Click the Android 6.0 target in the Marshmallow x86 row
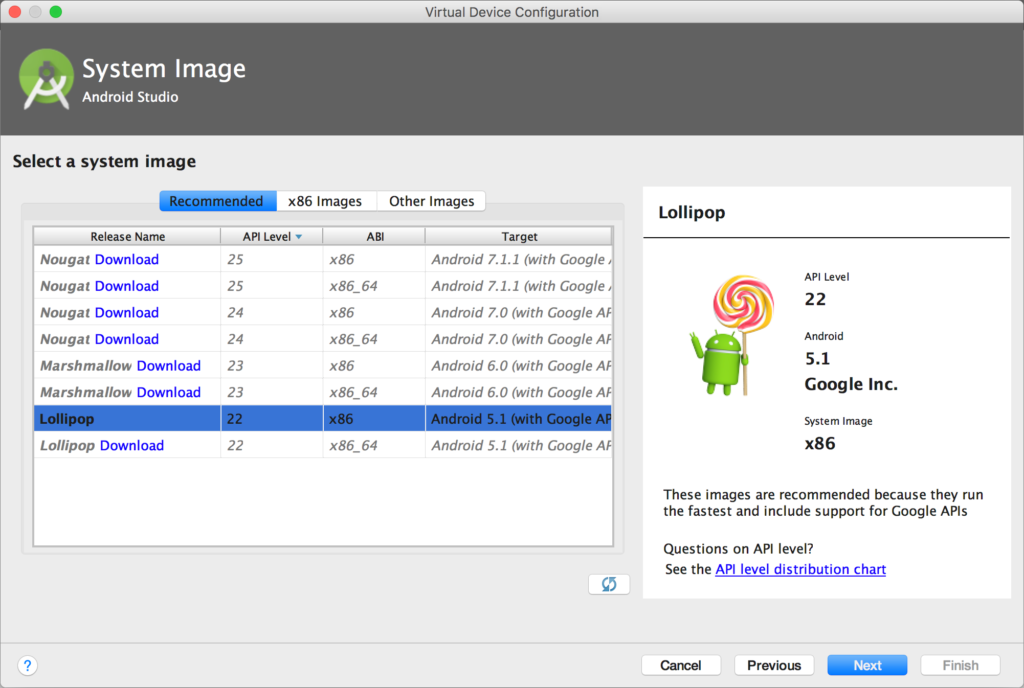This screenshot has height=688, width=1024. point(519,366)
